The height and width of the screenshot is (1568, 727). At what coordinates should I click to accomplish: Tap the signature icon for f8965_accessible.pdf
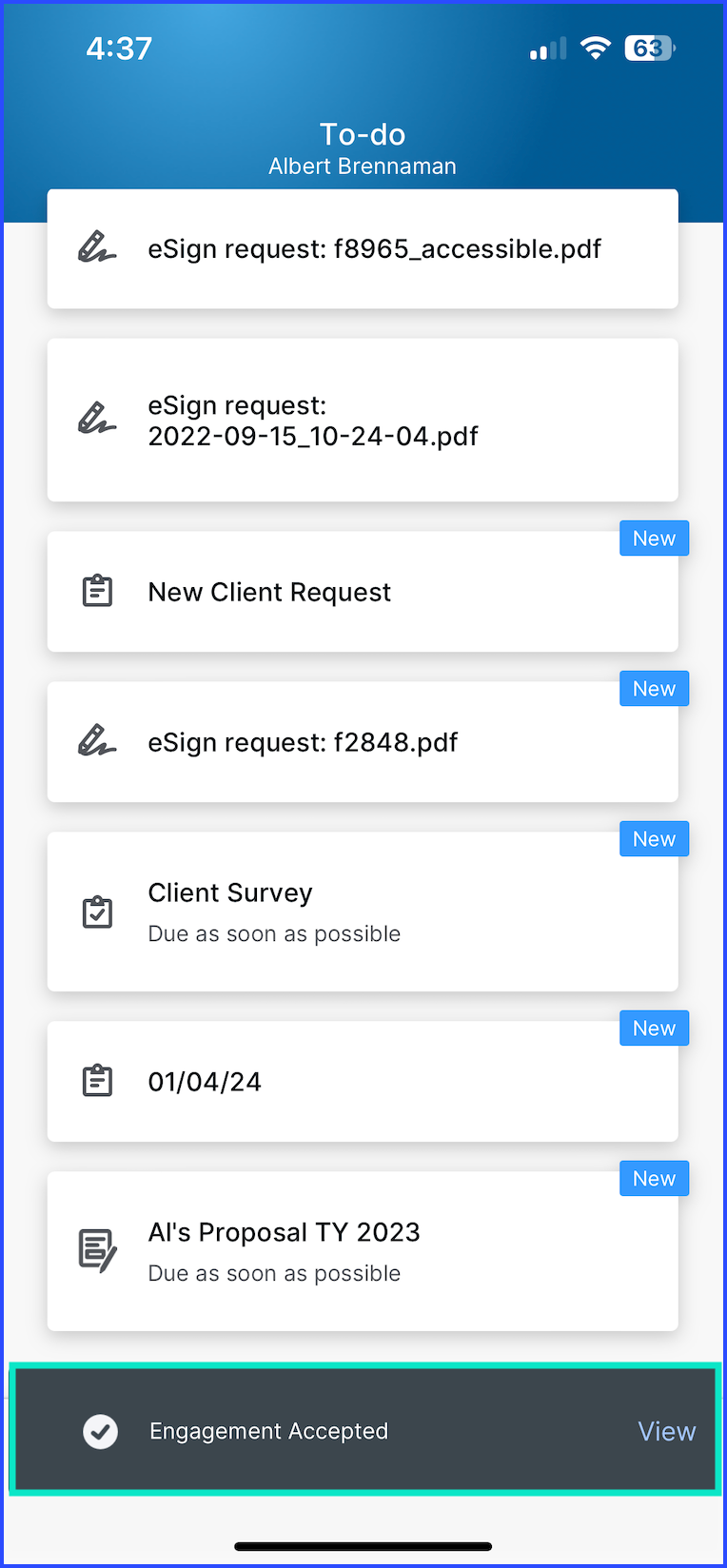(x=97, y=248)
